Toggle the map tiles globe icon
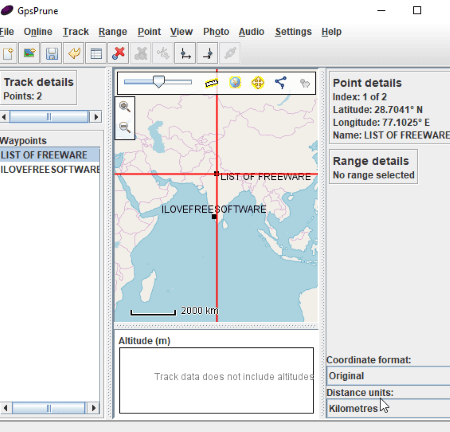This screenshot has width=450, height=432. 235,82
